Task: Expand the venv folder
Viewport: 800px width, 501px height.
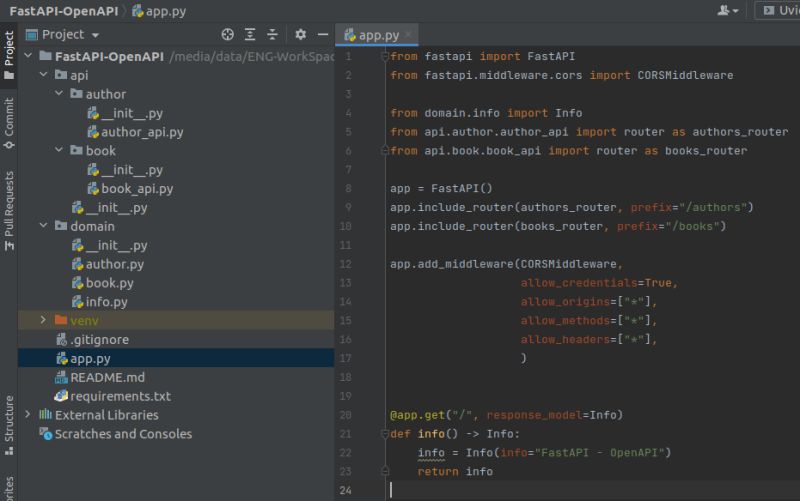Action: pos(44,320)
